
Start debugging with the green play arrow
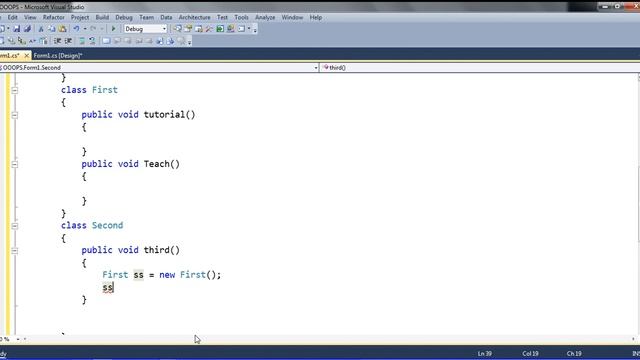pos(113,29)
